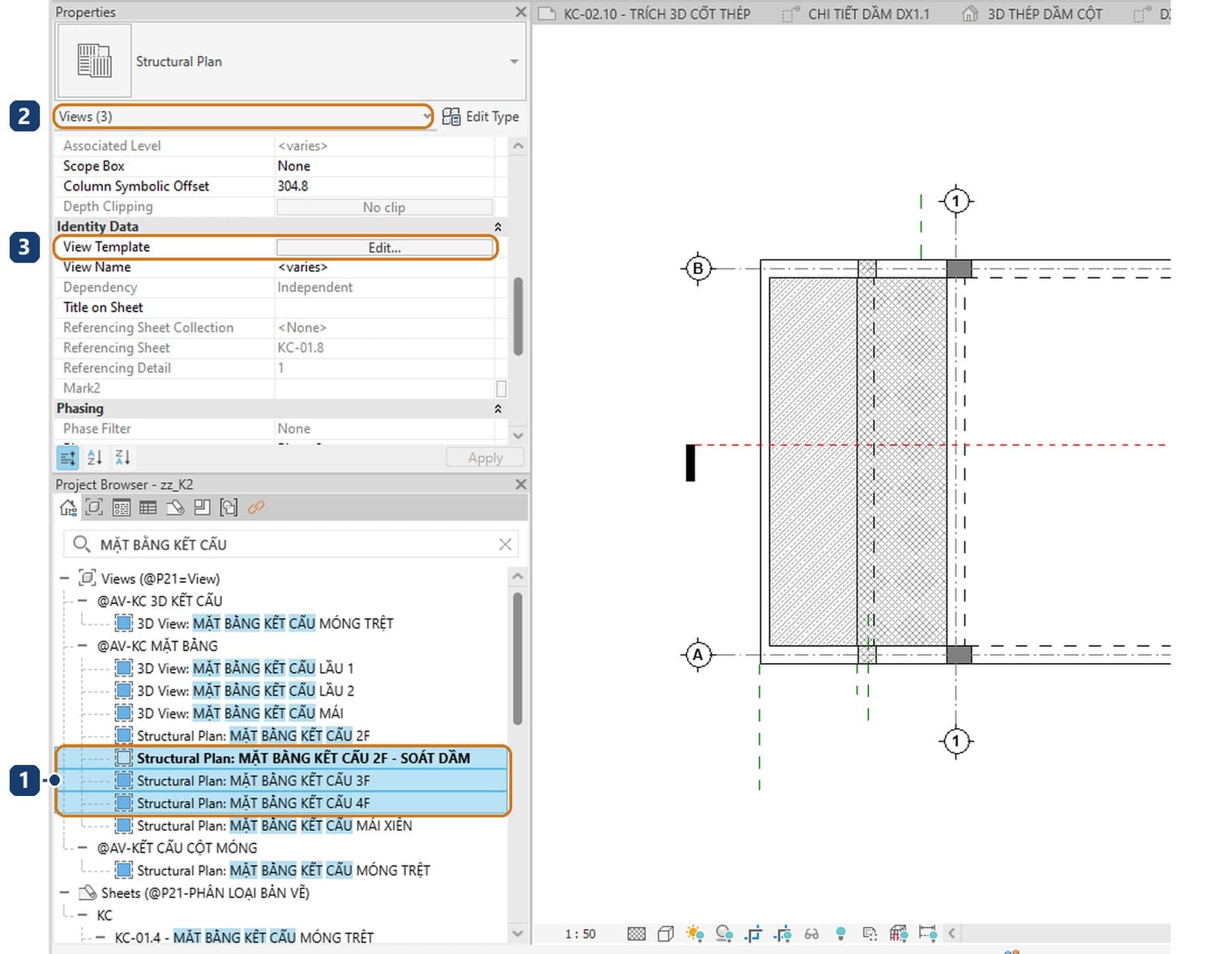Collapse the @AV-KC 3D KẾT CẤU node

coord(83,601)
